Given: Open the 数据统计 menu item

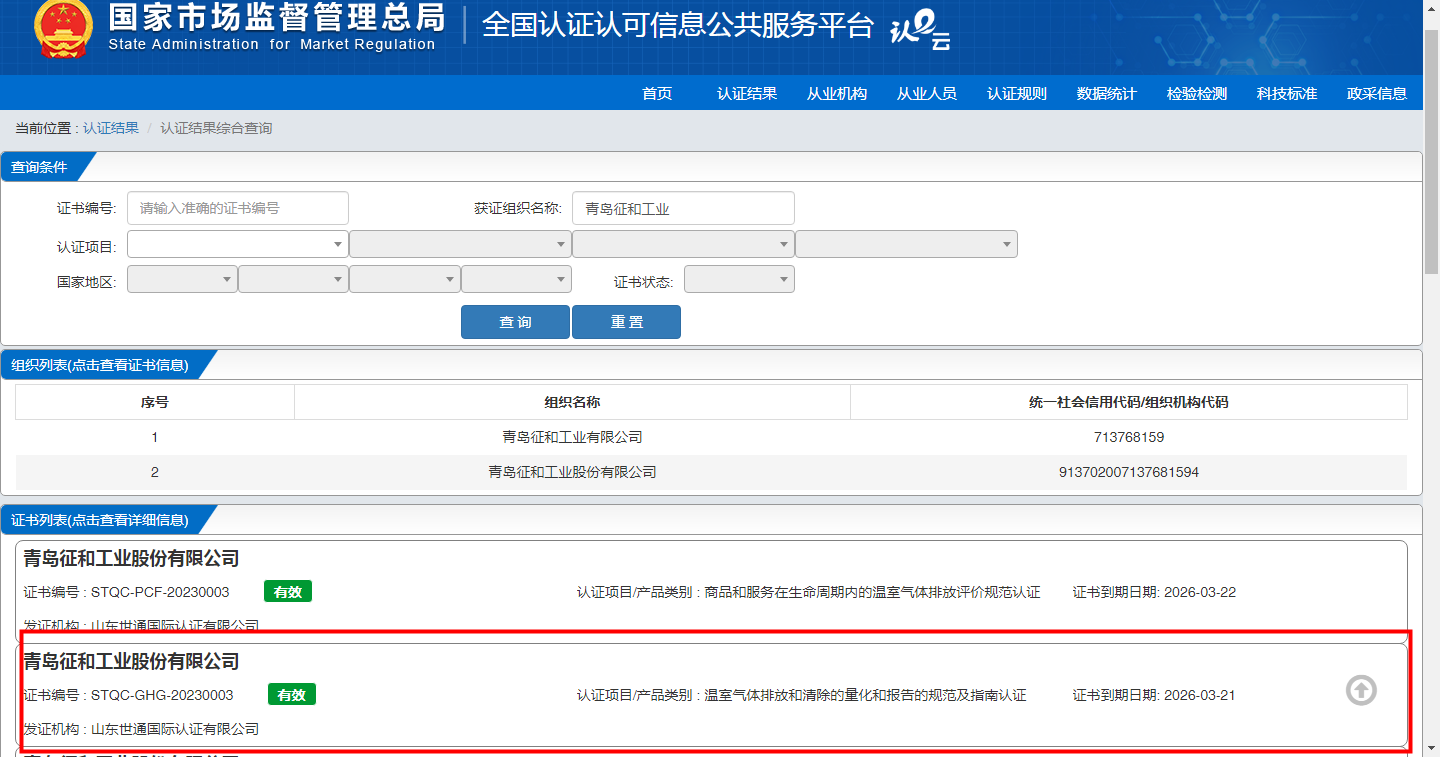Looking at the screenshot, I should click(1107, 94).
